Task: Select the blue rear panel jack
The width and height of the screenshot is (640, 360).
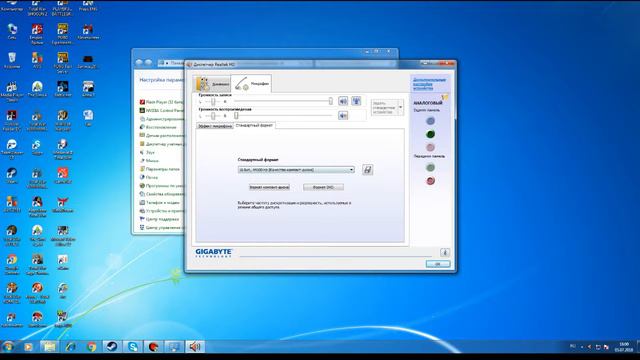Action: coord(430,121)
